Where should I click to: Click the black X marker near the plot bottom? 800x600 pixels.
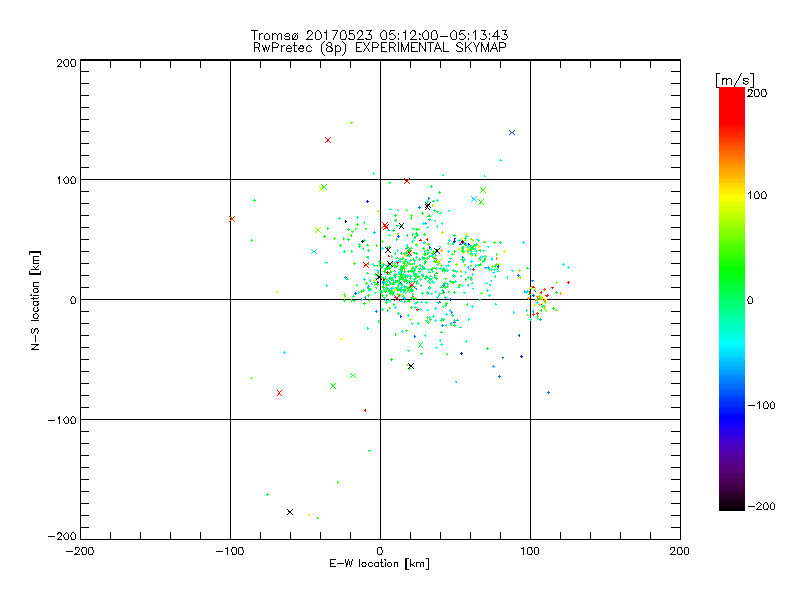[x=290, y=512]
